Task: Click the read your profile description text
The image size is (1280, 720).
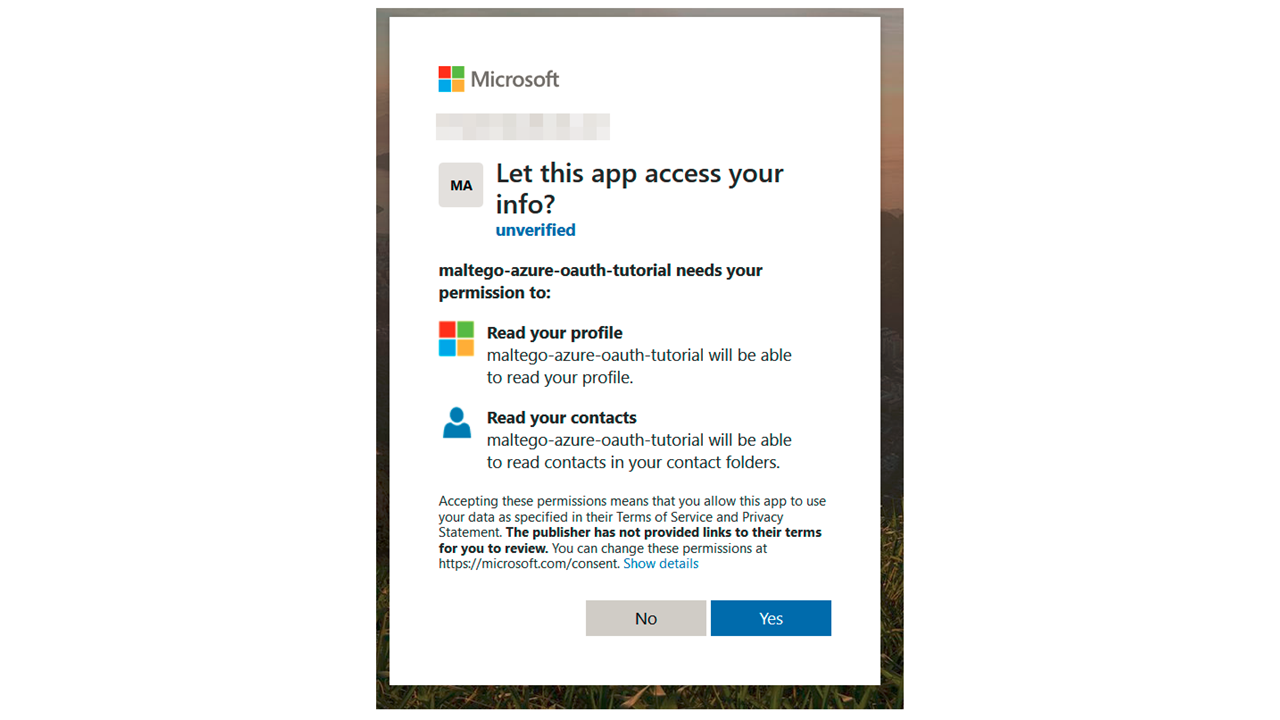Action: [x=639, y=366]
